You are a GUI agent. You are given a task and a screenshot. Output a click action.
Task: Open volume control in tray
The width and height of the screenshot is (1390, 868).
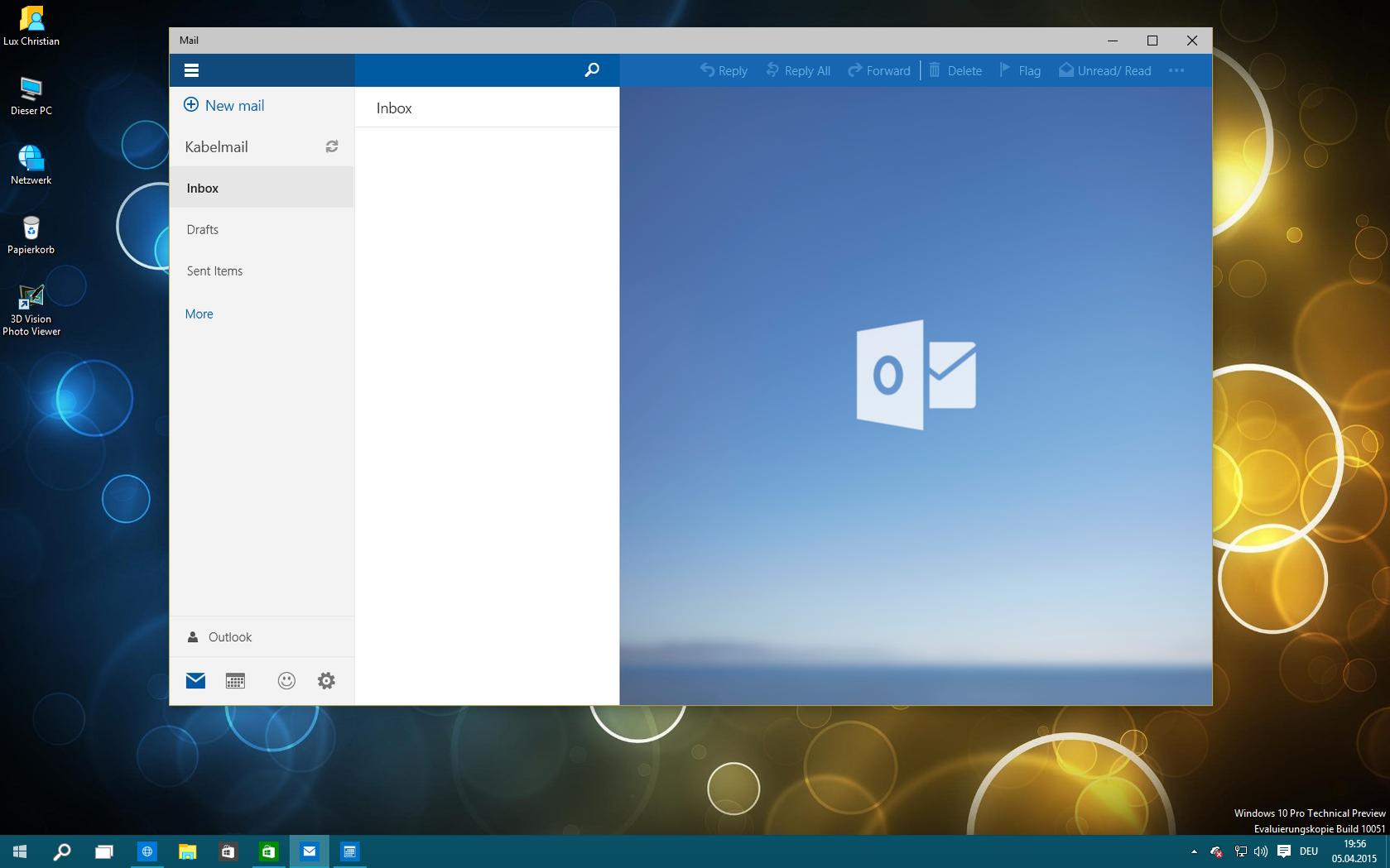(1261, 851)
